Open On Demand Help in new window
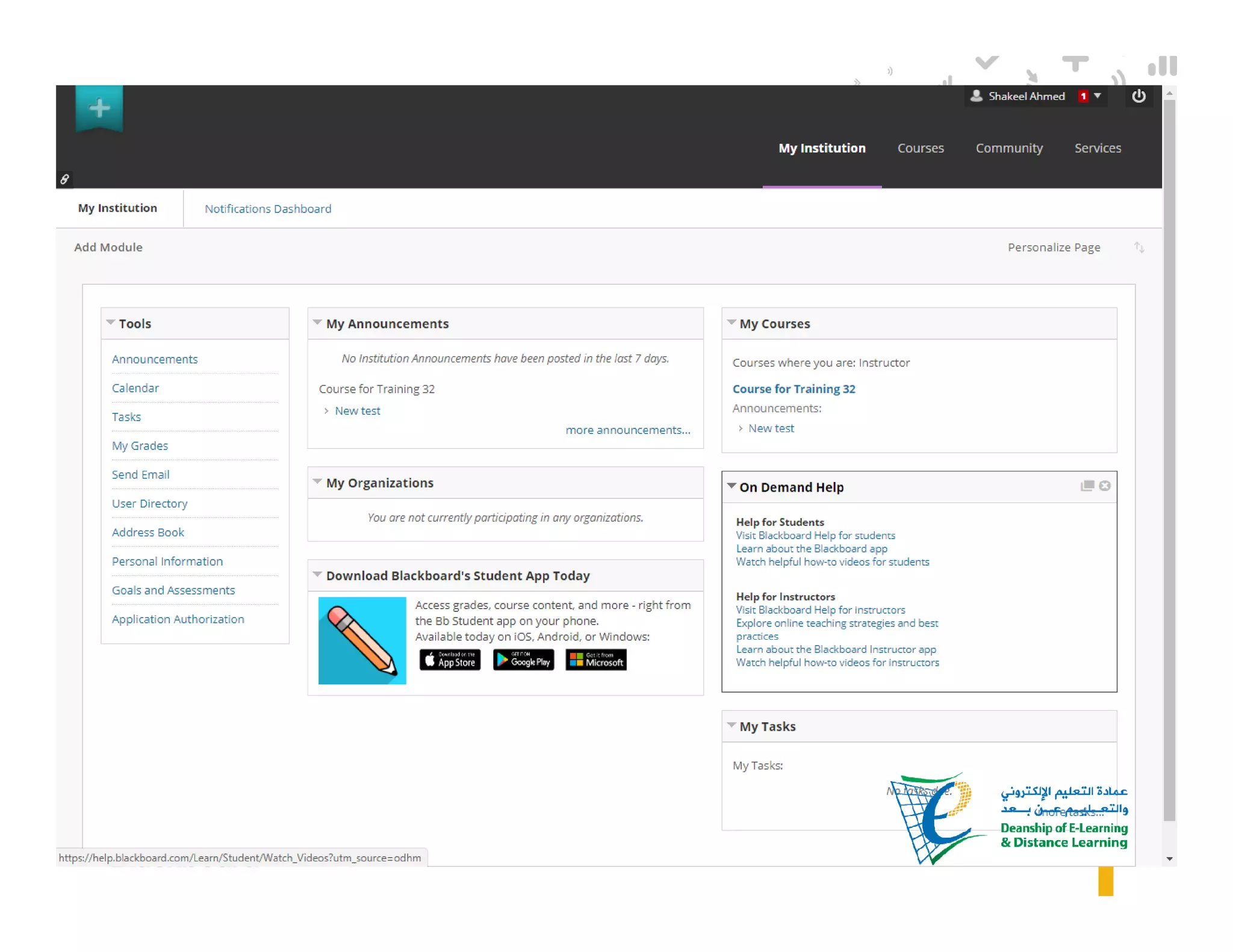 click(x=1087, y=486)
